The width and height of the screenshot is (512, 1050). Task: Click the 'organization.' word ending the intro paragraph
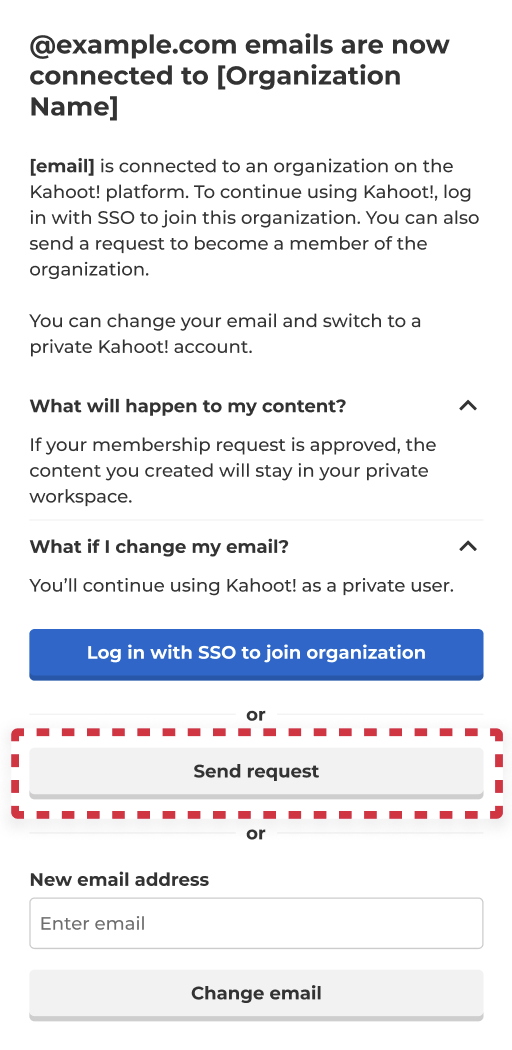[x=89, y=269]
